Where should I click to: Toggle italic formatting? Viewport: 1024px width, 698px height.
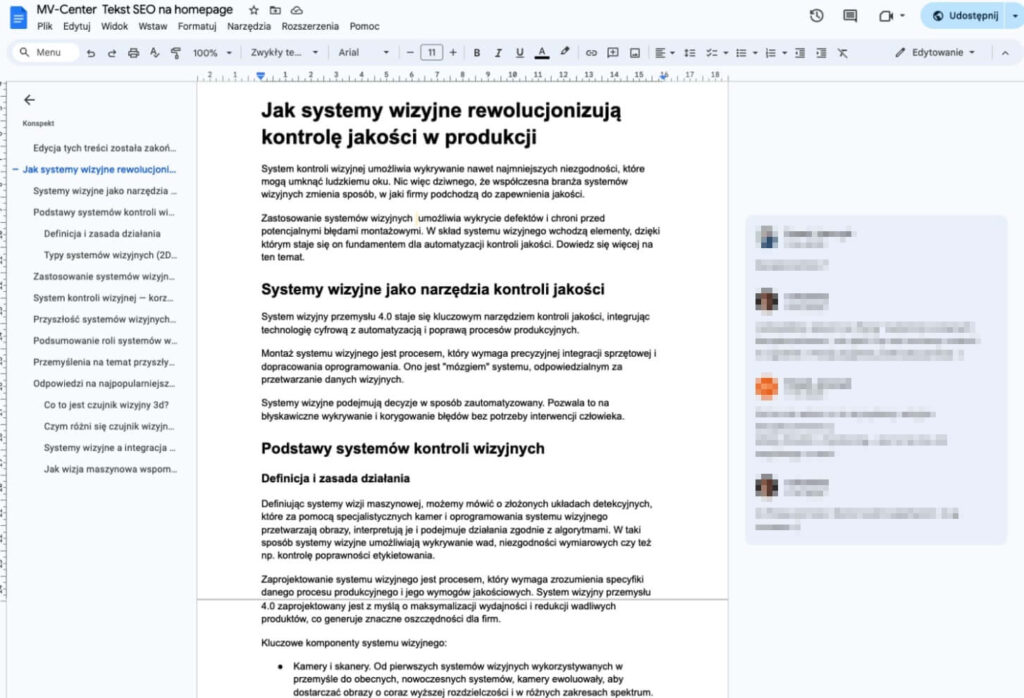click(x=498, y=52)
